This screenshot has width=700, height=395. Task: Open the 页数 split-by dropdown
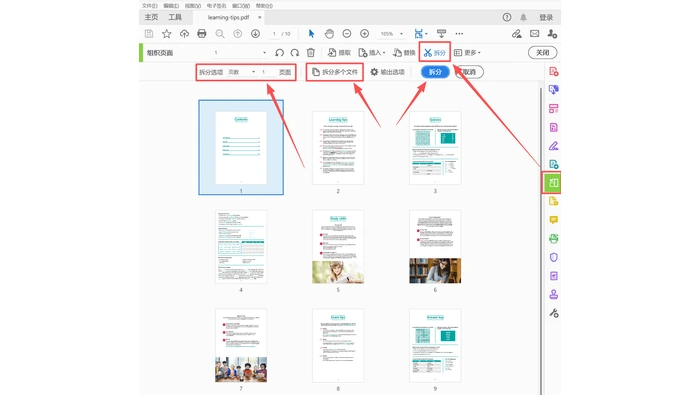(x=242, y=72)
